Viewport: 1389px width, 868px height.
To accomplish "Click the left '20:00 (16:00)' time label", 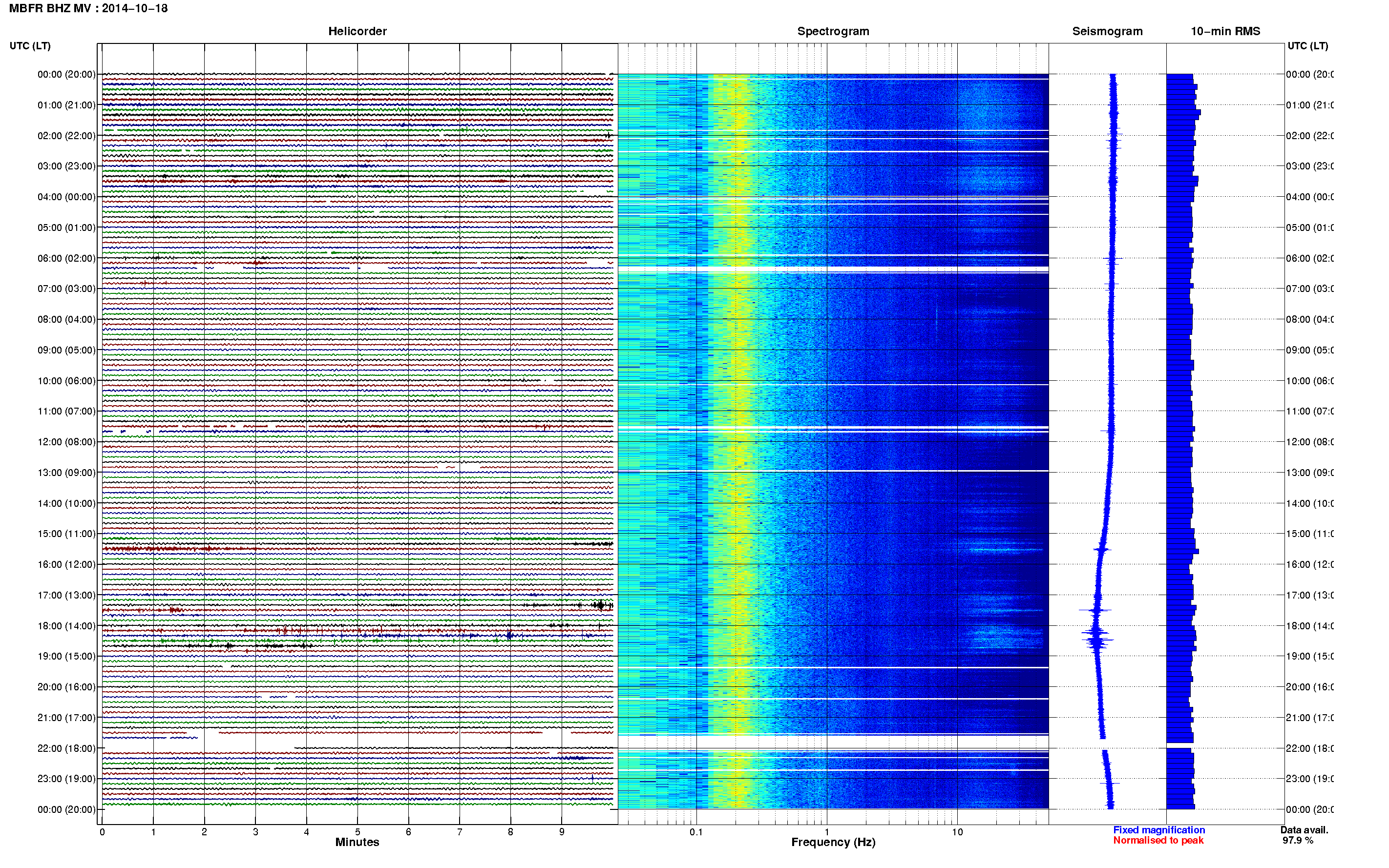I will pyautogui.click(x=66, y=686).
